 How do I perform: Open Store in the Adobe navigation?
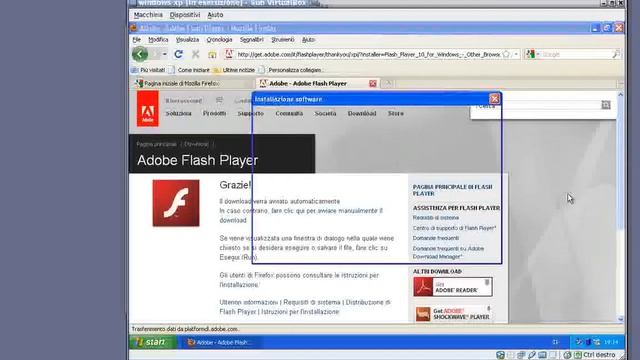tap(396, 113)
